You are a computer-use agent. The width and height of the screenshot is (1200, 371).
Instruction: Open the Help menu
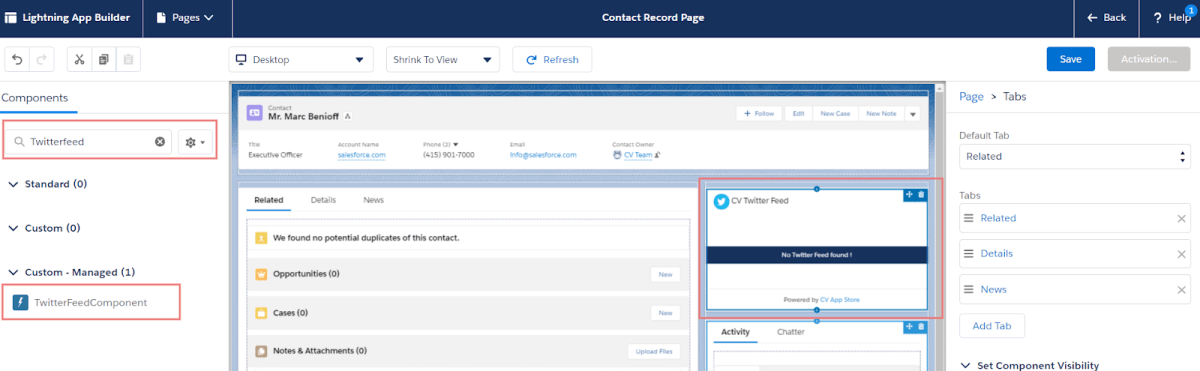point(1171,17)
